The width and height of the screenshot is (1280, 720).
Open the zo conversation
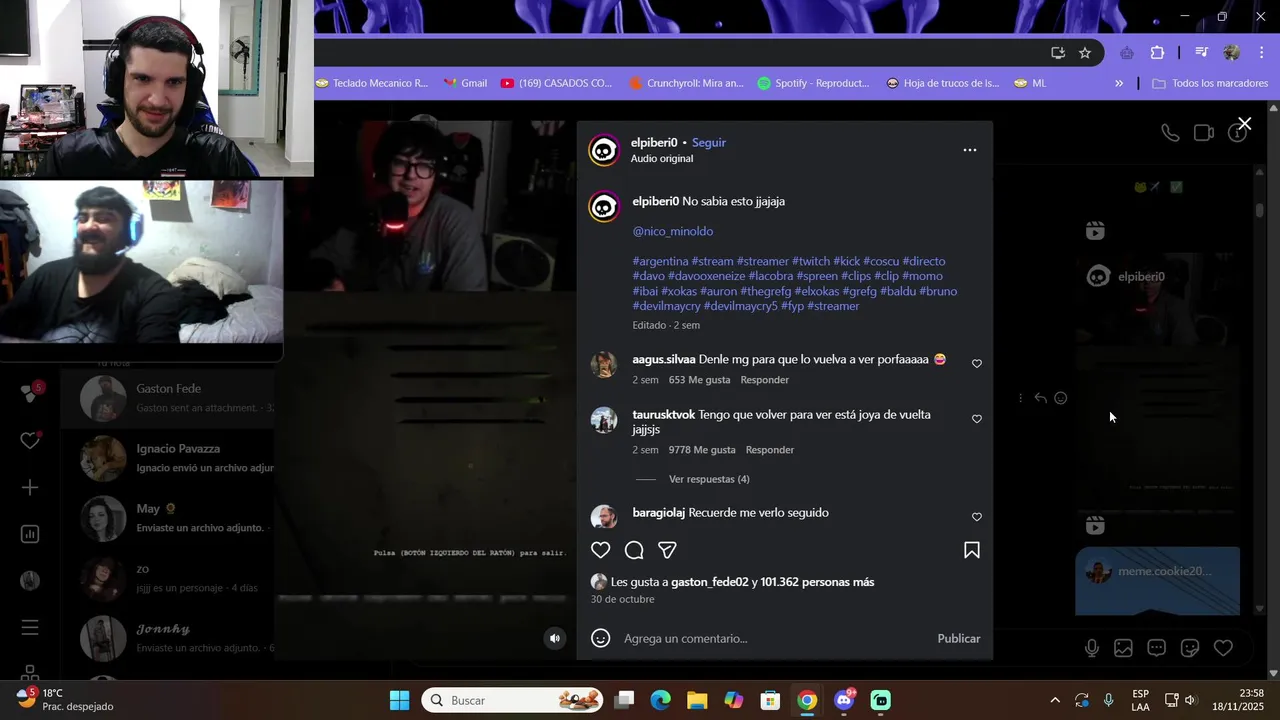167,577
